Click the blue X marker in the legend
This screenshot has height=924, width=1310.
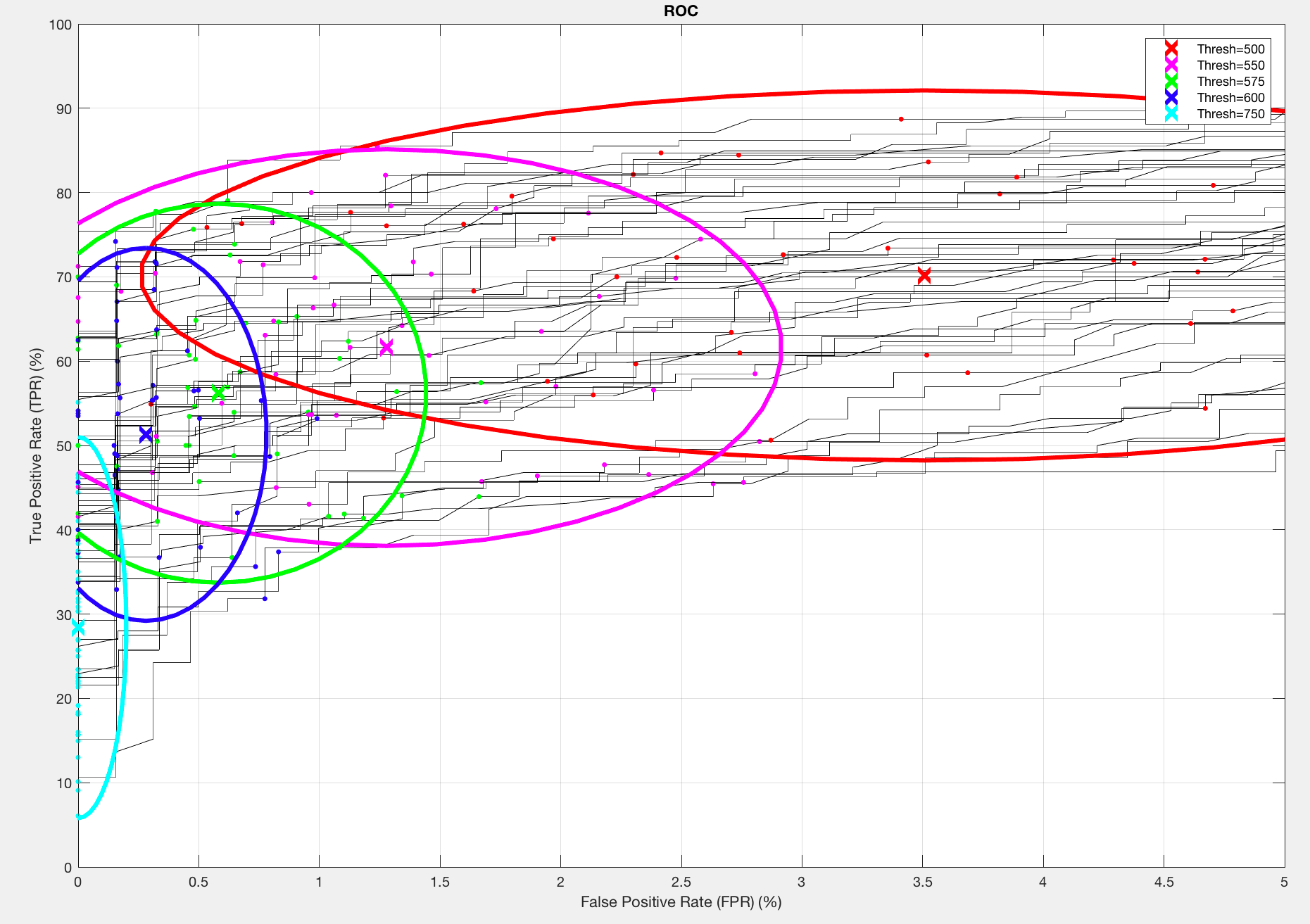pos(1171,97)
